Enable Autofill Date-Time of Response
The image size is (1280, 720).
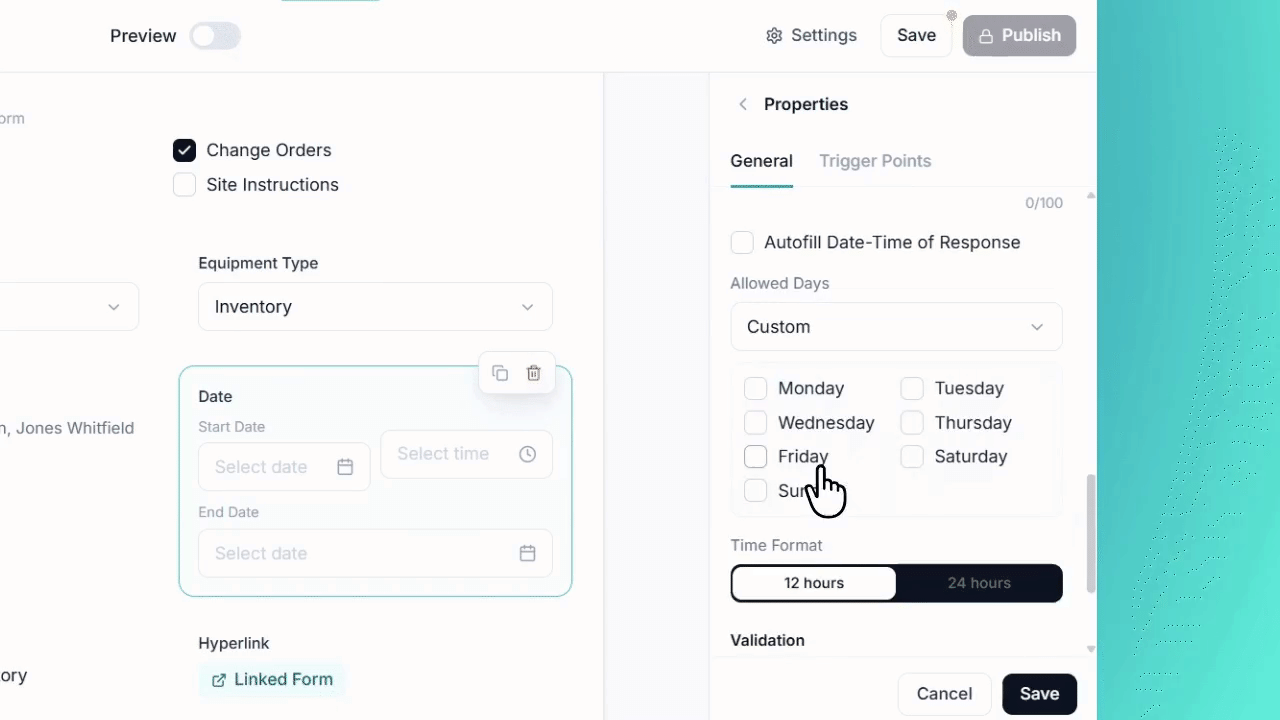pyautogui.click(x=742, y=243)
